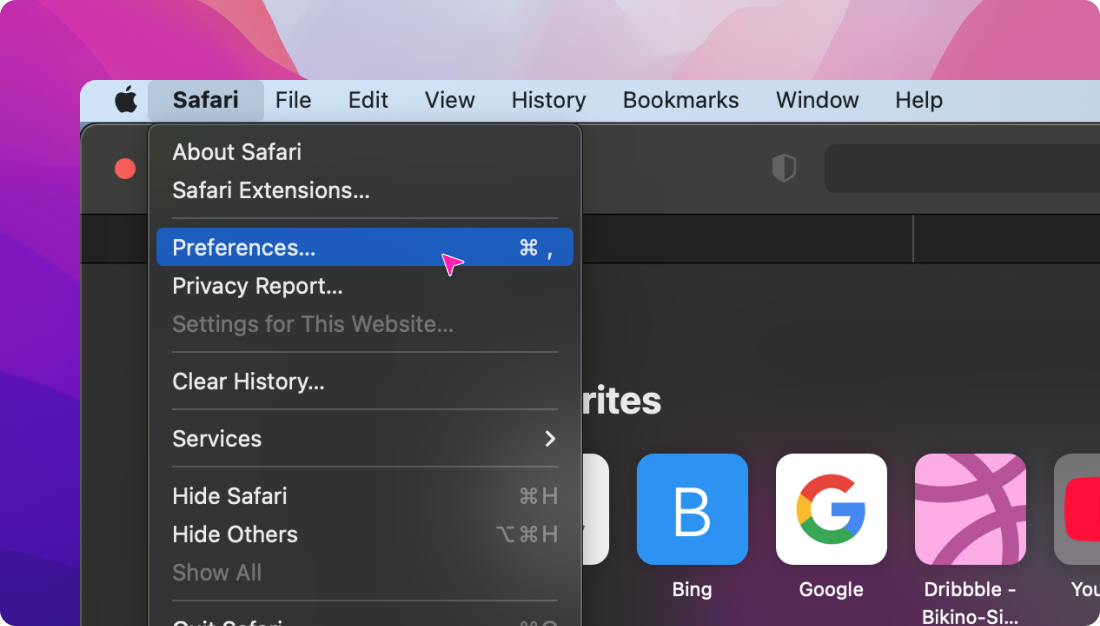The height and width of the screenshot is (626, 1100).
Task: Open the Window menu in menu bar
Action: click(817, 100)
